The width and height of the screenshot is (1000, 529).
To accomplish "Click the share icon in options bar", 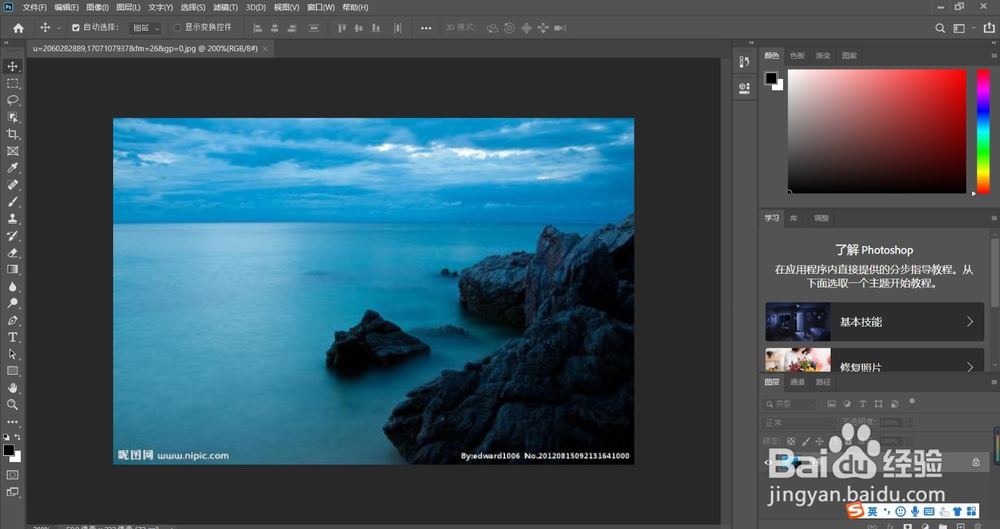I will pyautogui.click(x=989, y=28).
